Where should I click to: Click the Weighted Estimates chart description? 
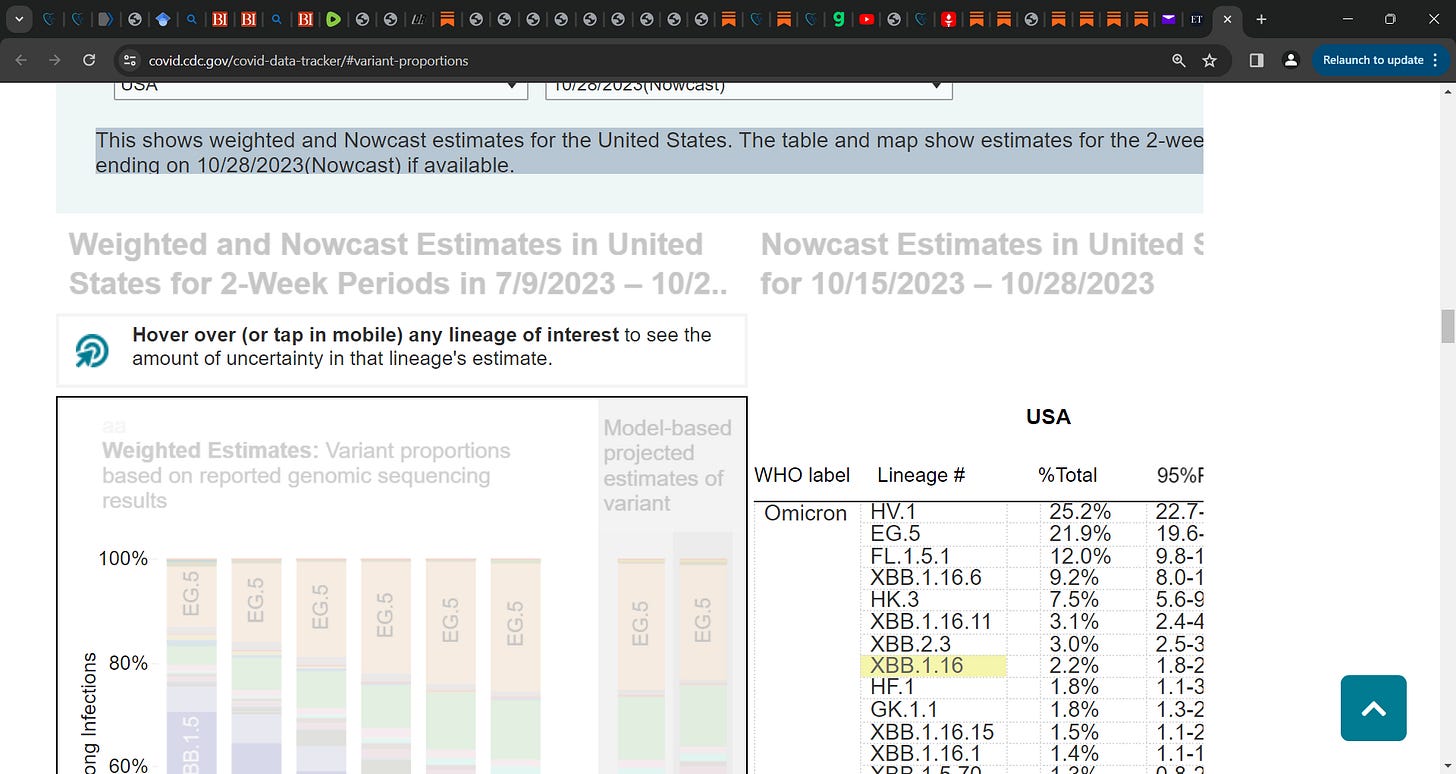[306, 476]
